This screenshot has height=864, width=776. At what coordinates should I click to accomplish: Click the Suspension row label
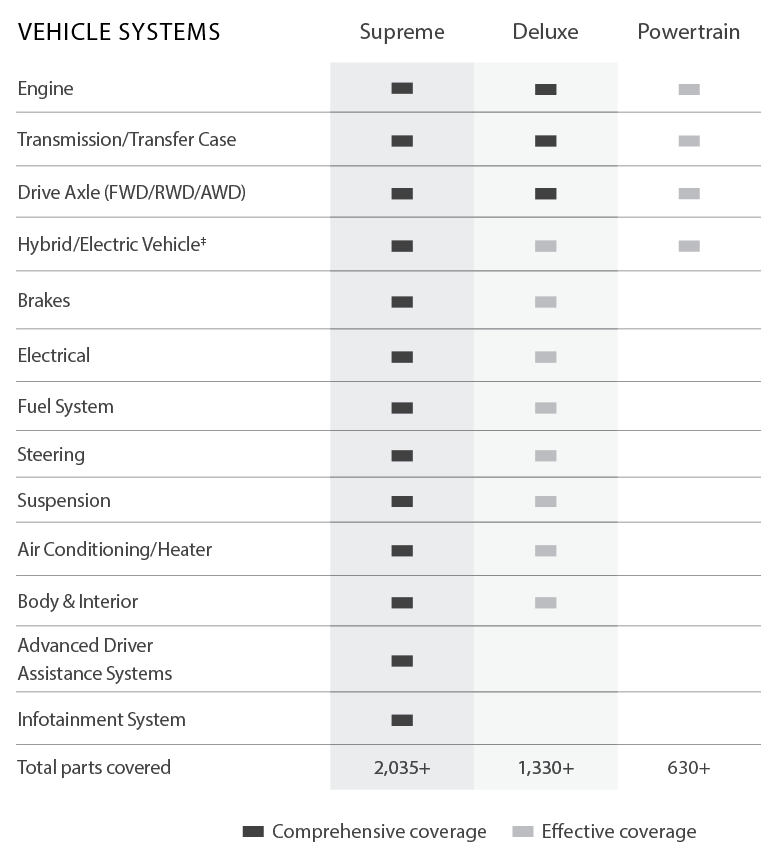[x=64, y=501]
